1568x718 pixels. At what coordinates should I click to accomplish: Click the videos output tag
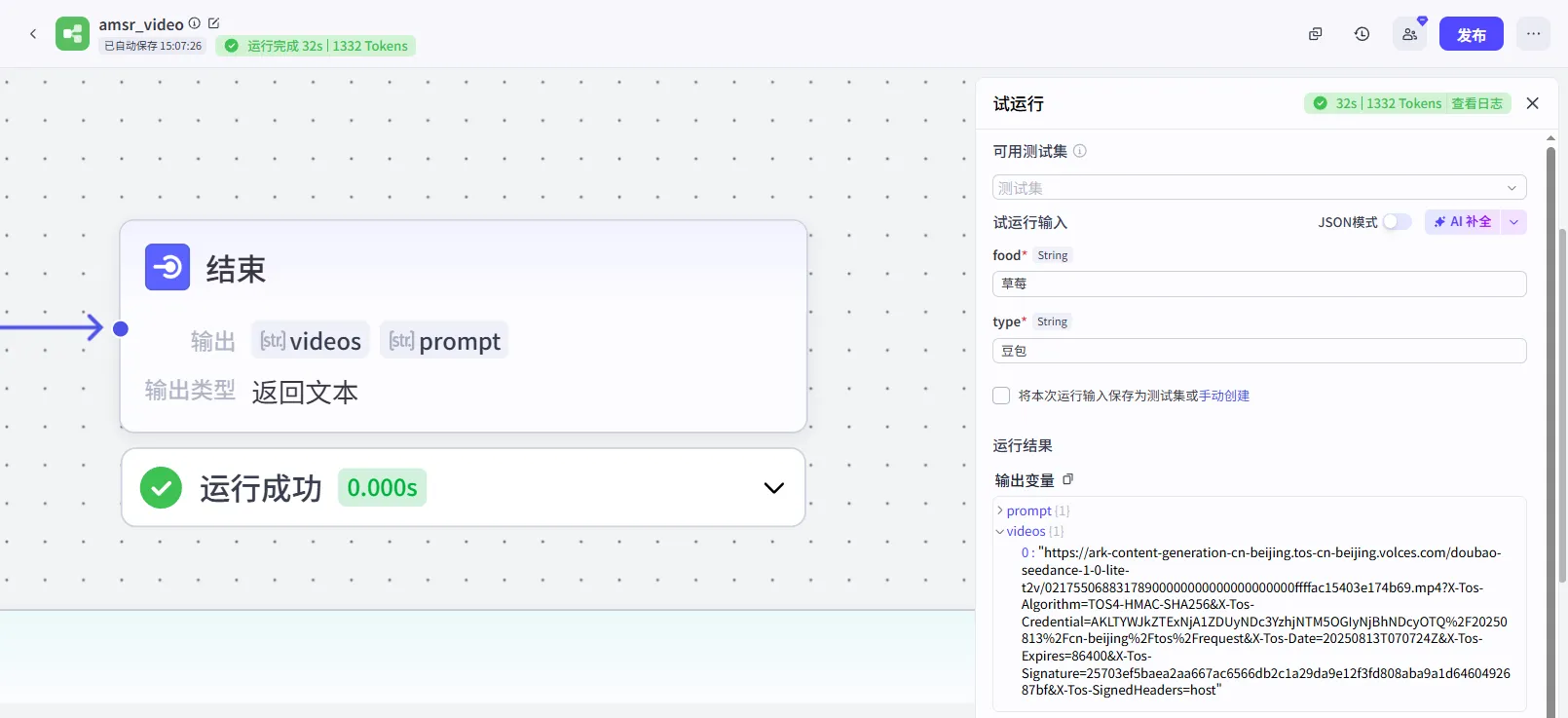tap(311, 340)
